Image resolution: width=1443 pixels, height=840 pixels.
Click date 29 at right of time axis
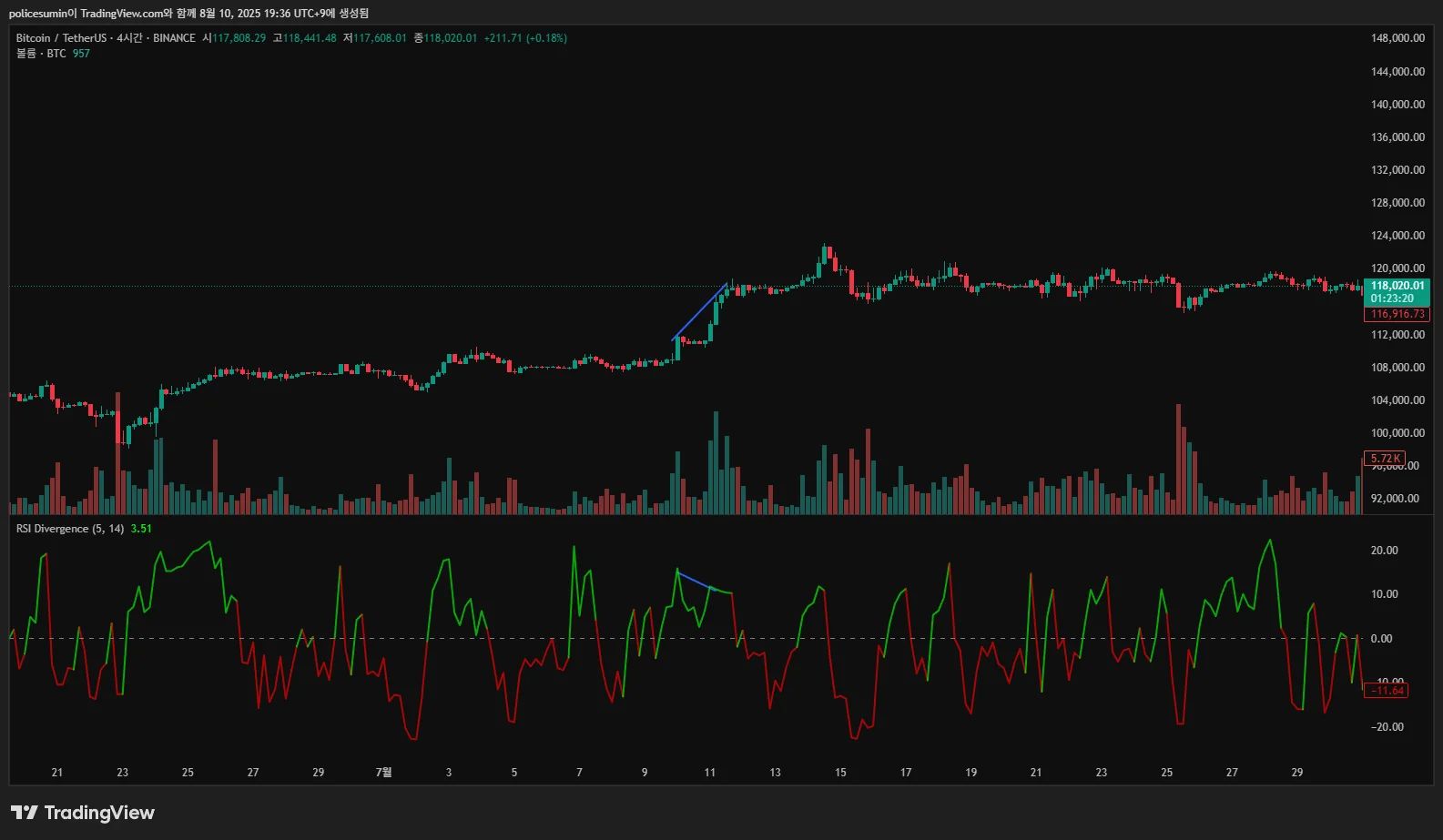tap(1296, 773)
